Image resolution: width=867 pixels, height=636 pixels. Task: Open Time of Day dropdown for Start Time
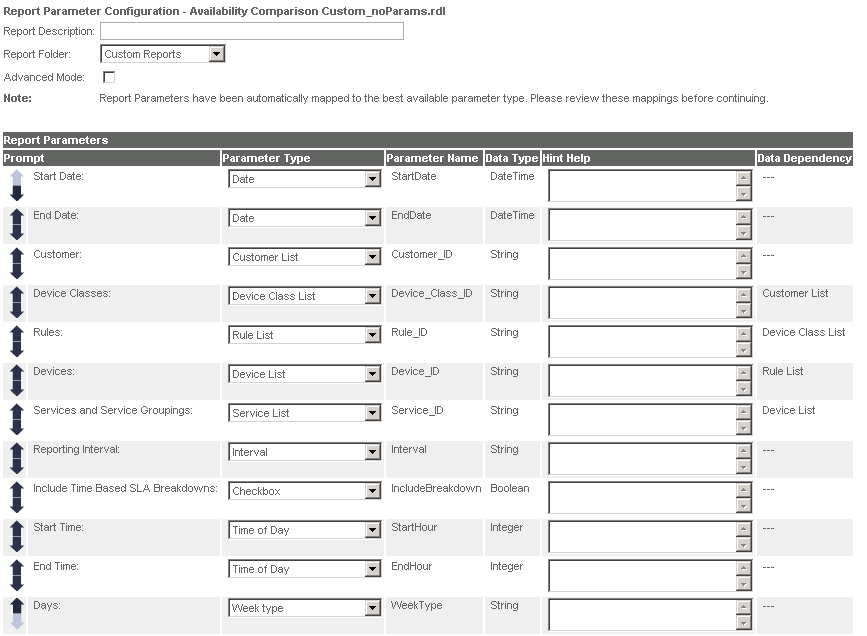click(305, 530)
